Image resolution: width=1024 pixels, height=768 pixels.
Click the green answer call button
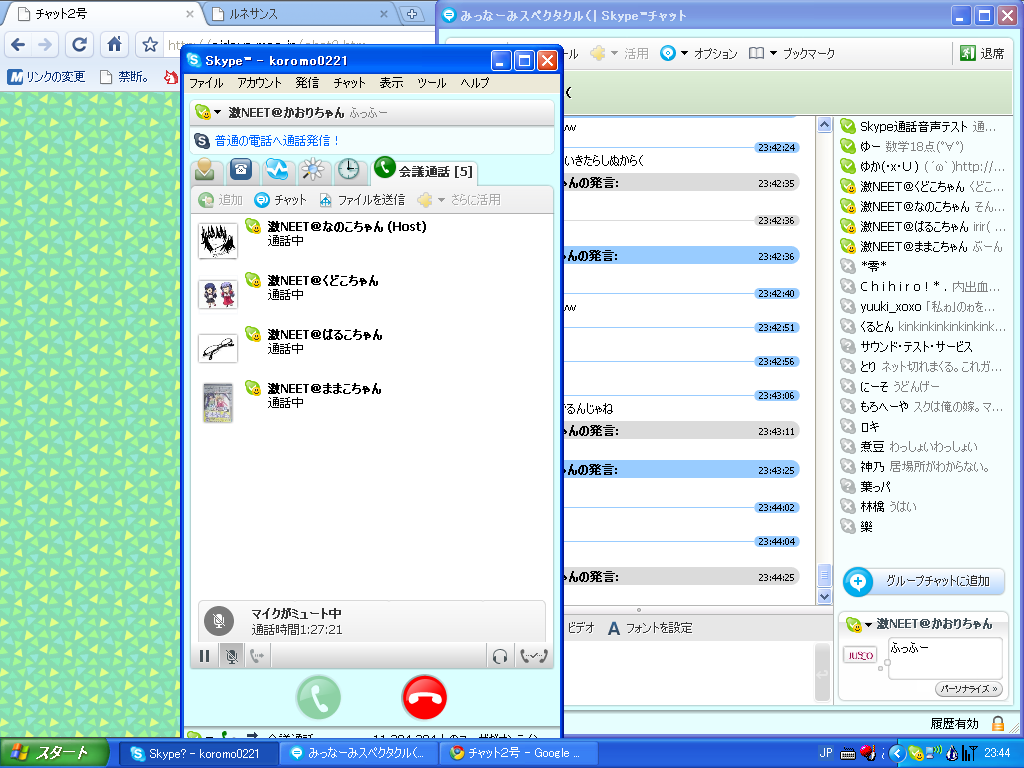318,697
